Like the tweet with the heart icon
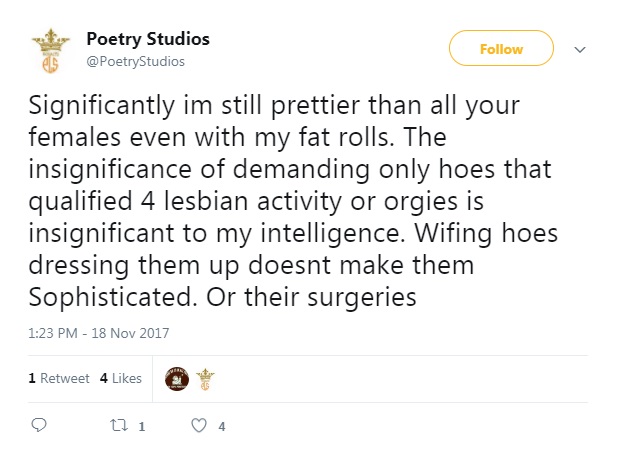This screenshot has width=623, height=452. 199,425
